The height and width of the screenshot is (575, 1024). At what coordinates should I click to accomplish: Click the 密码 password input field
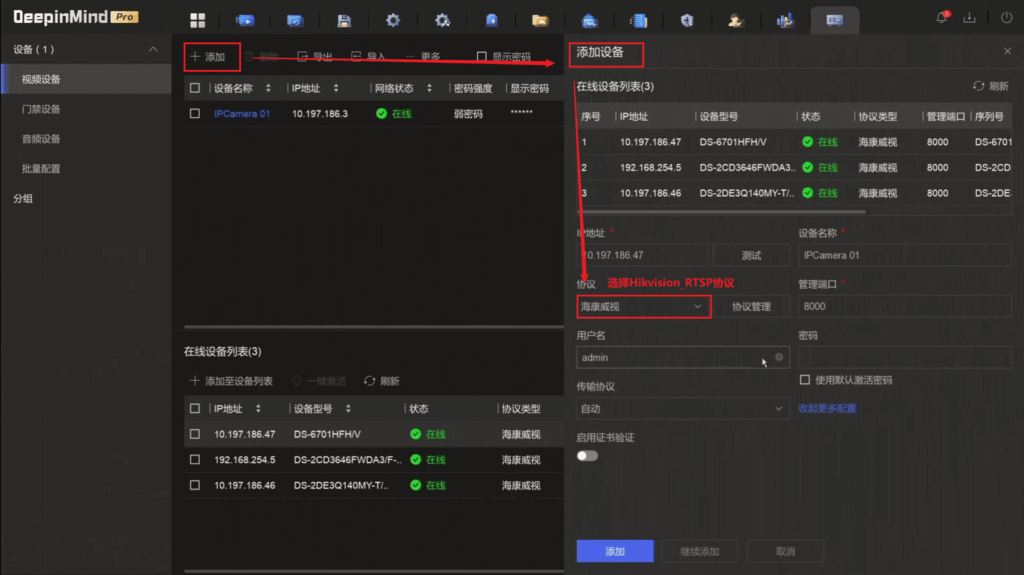(904, 357)
